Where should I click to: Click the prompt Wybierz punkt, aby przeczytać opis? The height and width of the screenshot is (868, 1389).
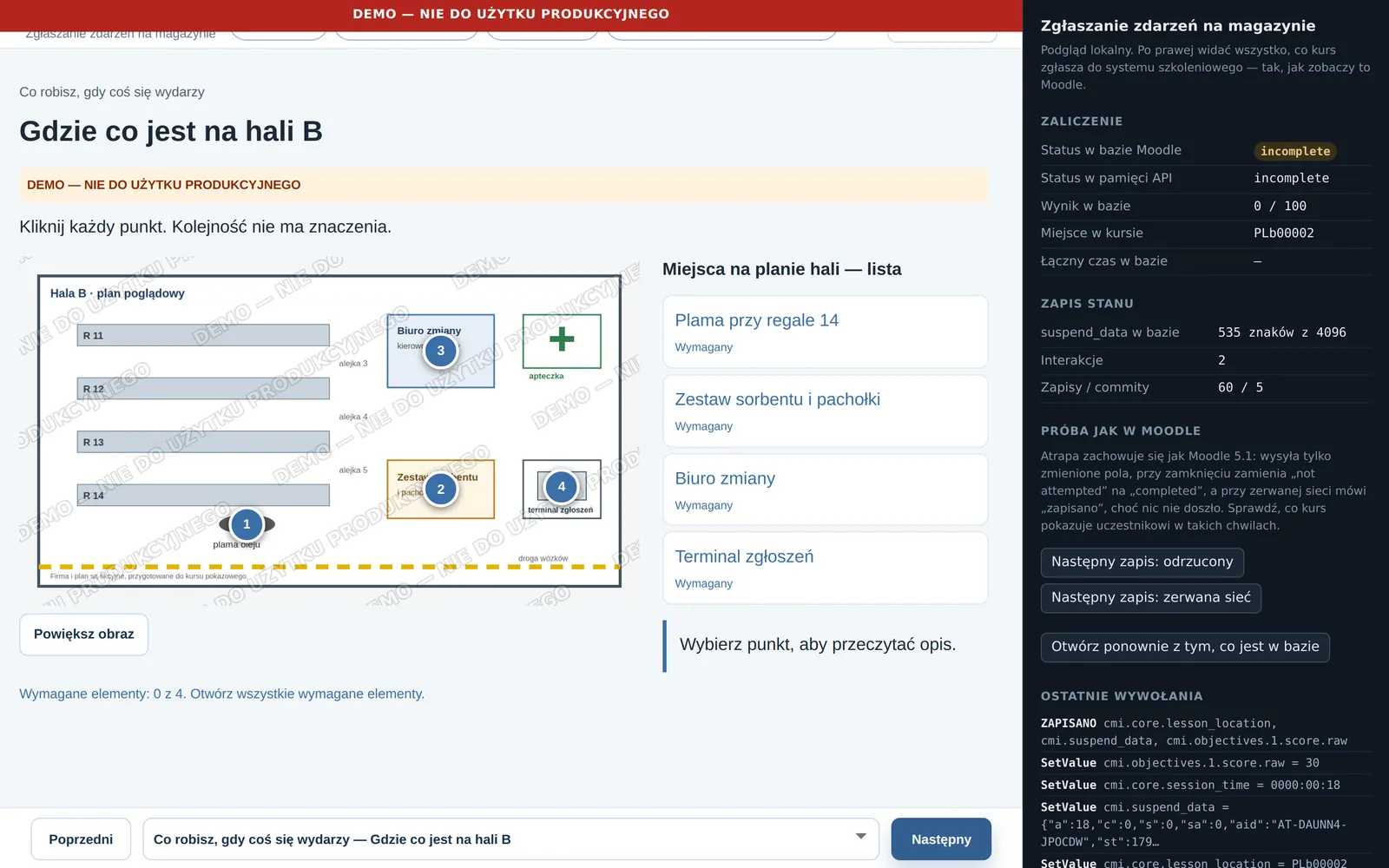click(x=818, y=644)
